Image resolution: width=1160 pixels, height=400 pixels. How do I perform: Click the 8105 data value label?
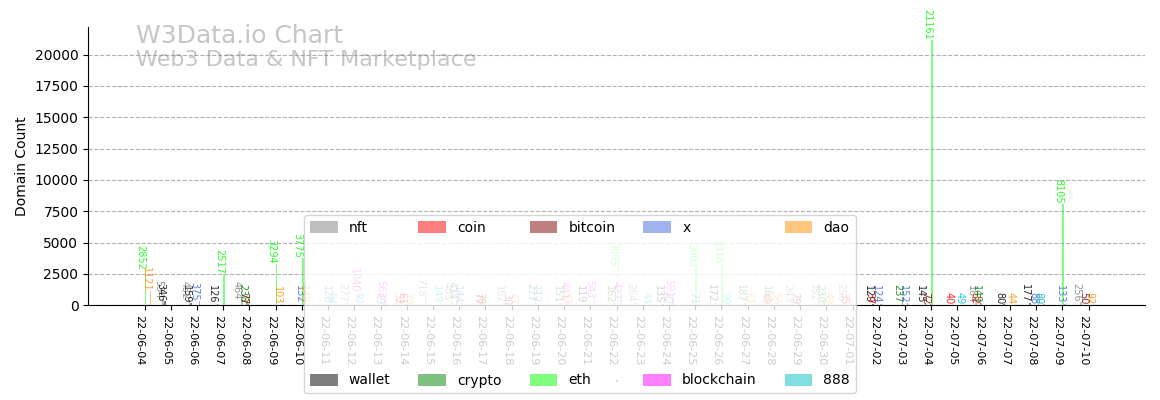pyautogui.click(x=1060, y=192)
